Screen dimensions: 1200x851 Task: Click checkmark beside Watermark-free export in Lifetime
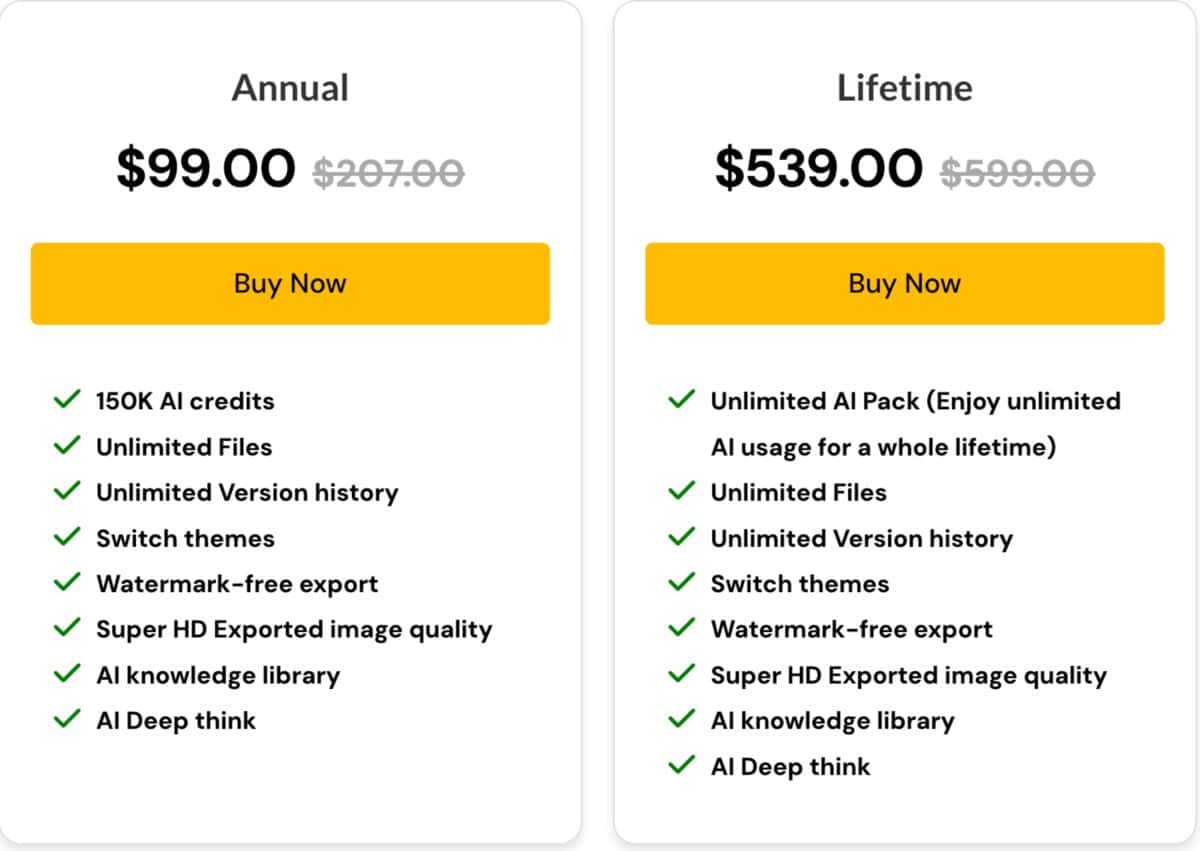pos(682,629)
